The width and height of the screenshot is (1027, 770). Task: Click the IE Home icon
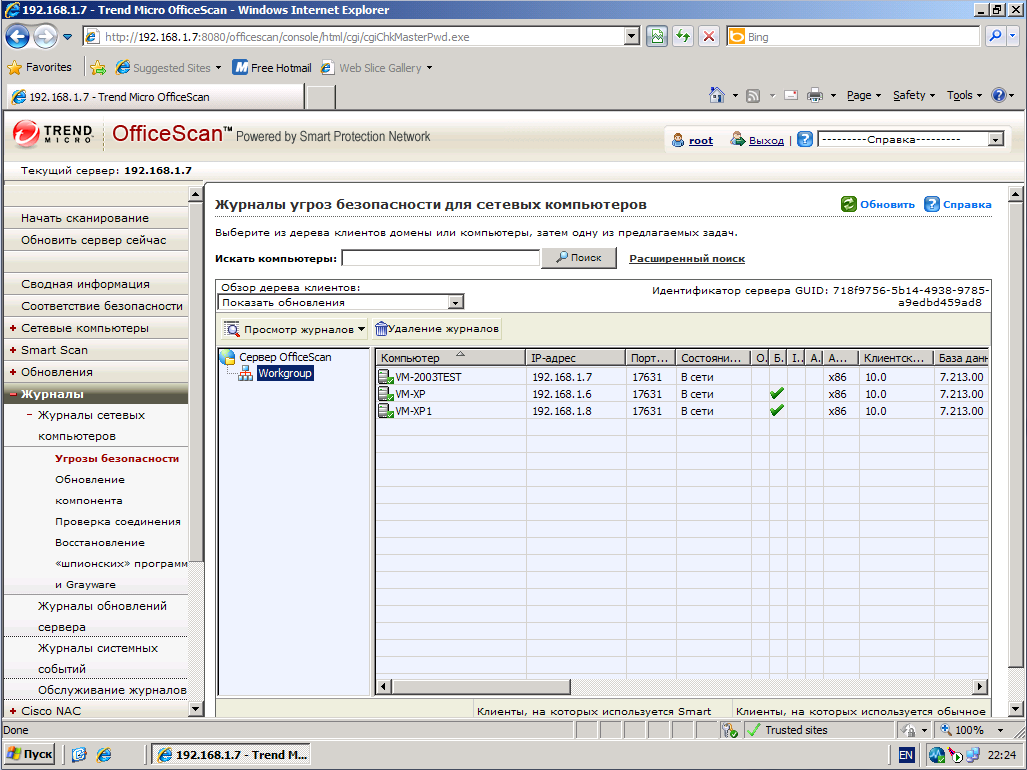[717, 96]
